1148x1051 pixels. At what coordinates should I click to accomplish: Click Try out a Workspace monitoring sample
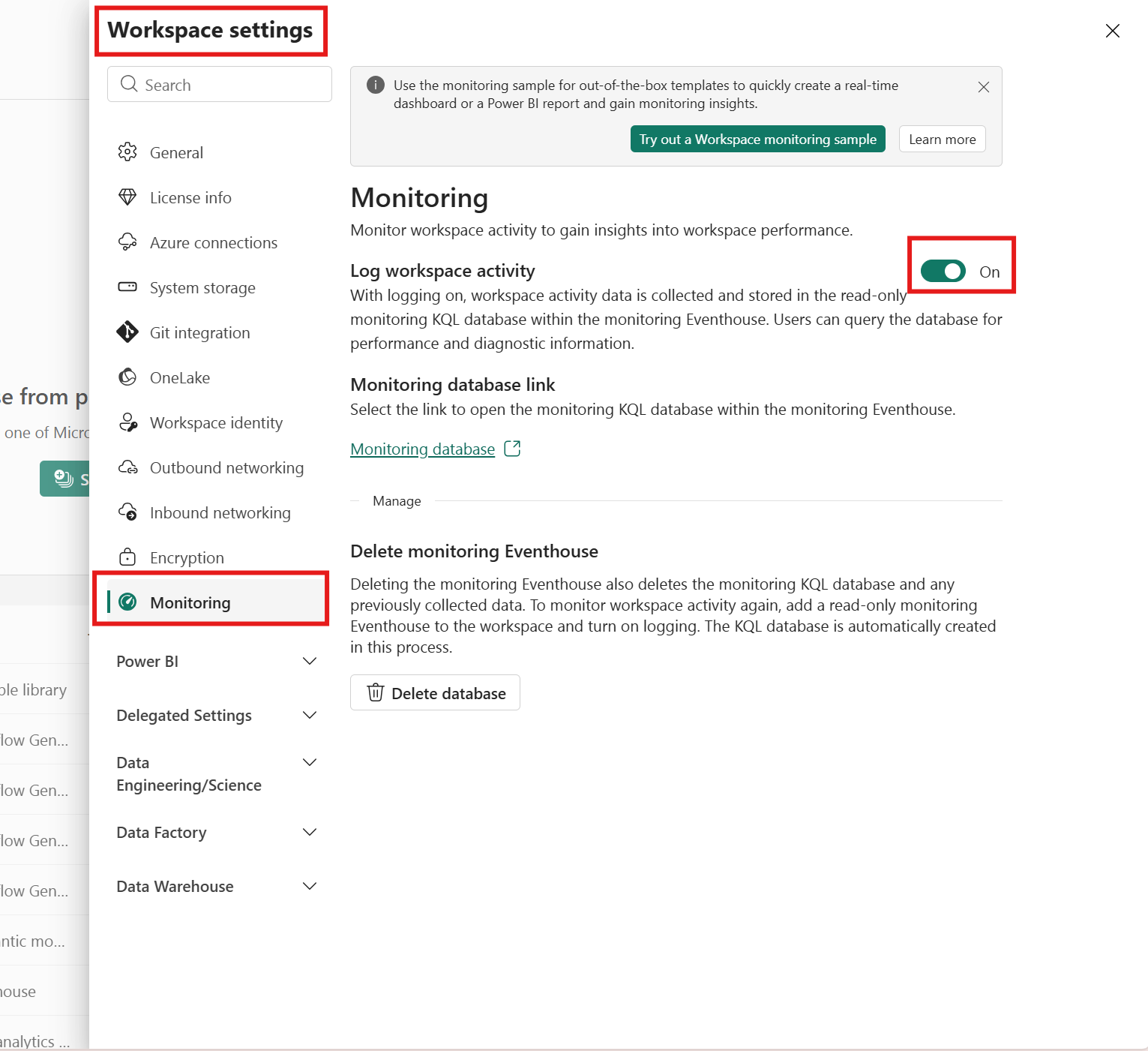click(757, 139)
